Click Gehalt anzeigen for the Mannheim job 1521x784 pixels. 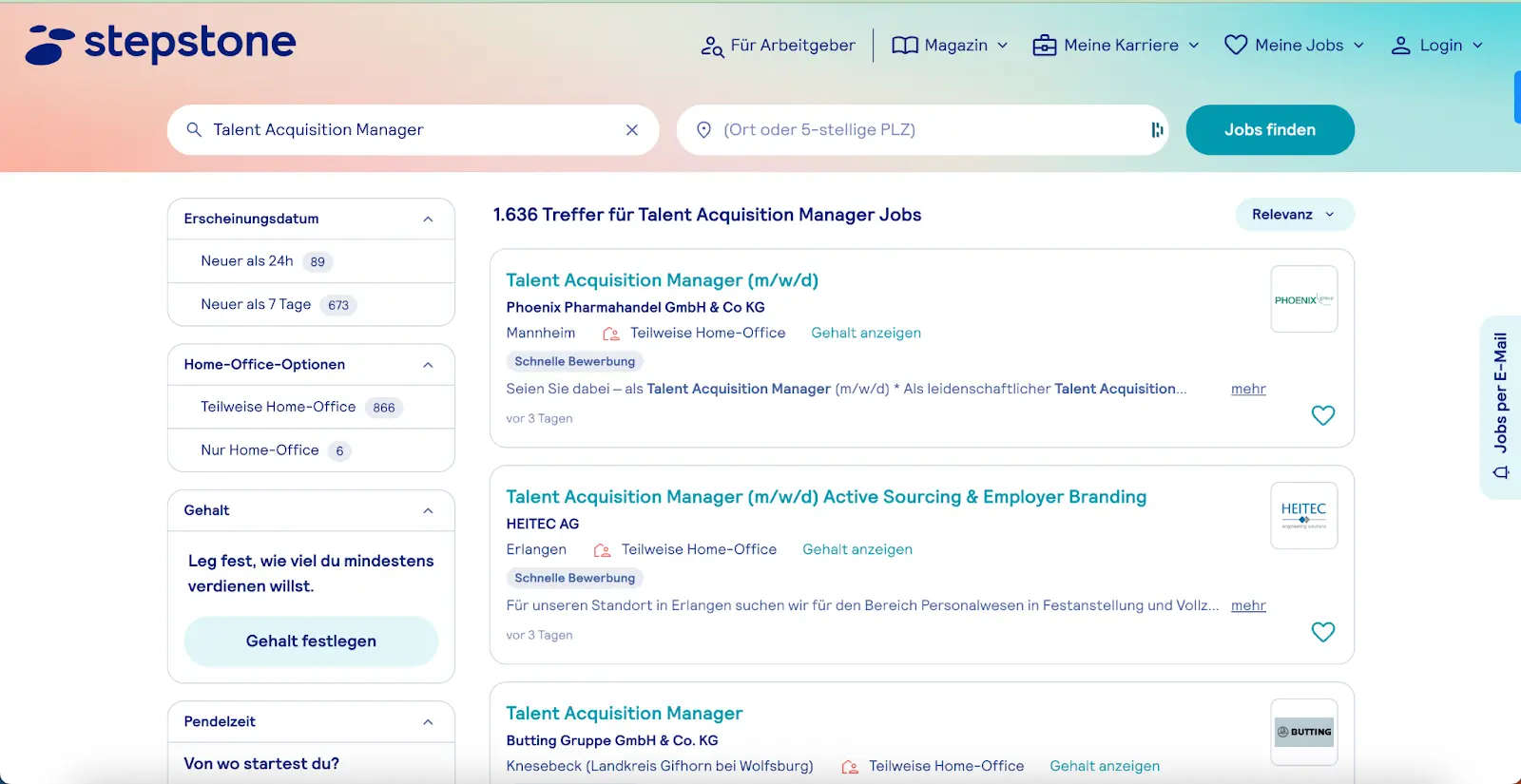point(866,334)
